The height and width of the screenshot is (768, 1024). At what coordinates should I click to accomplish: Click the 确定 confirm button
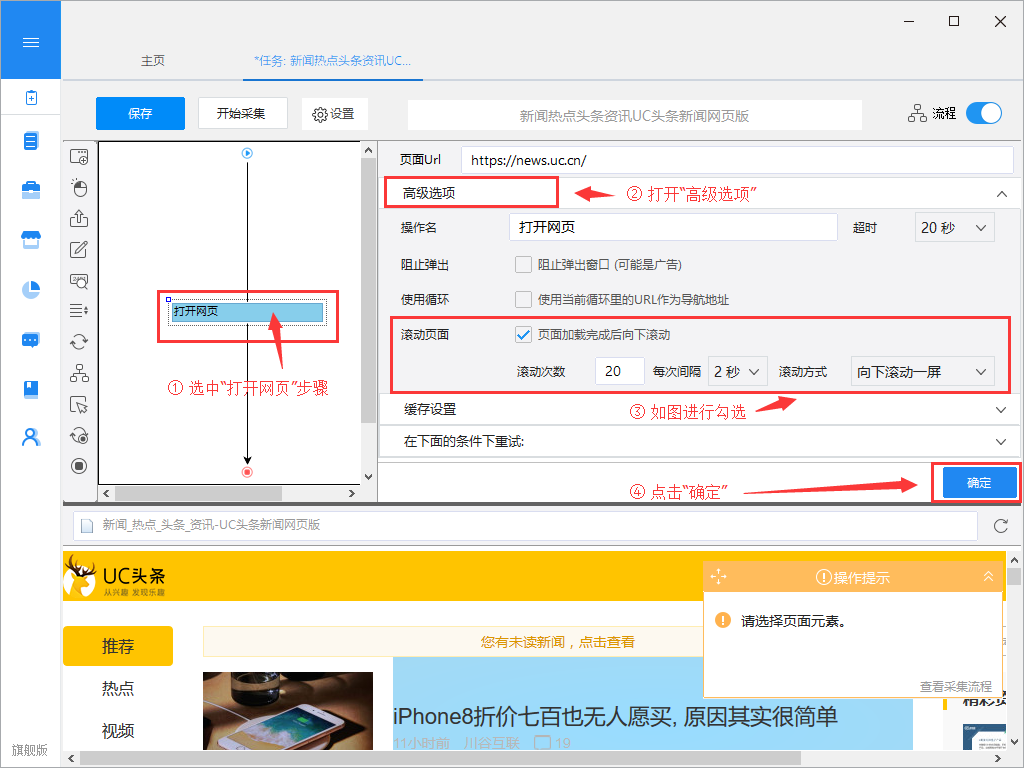(978, 483)
